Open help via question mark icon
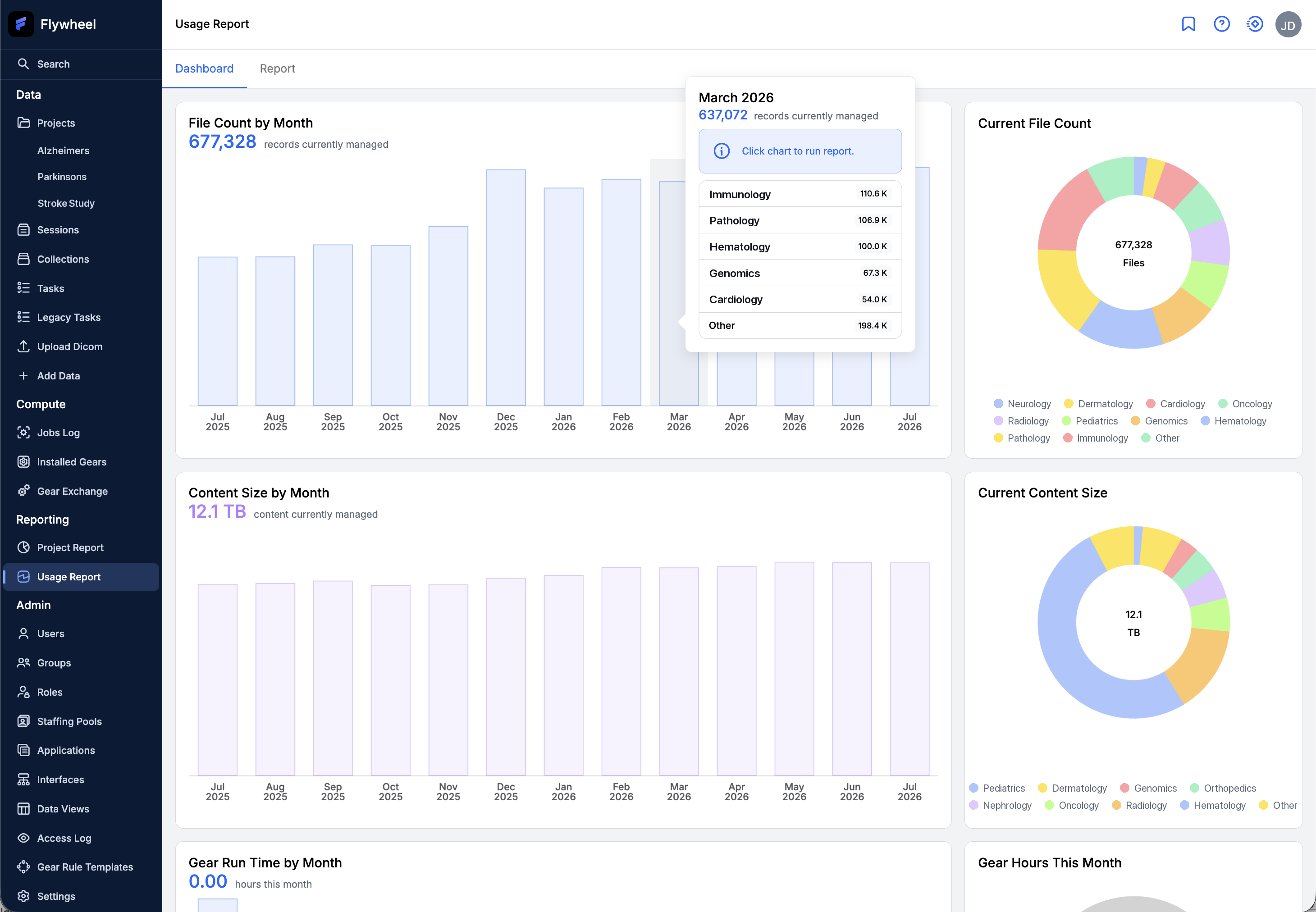This screenshot has height=912, width=1316. point(1222,24)
